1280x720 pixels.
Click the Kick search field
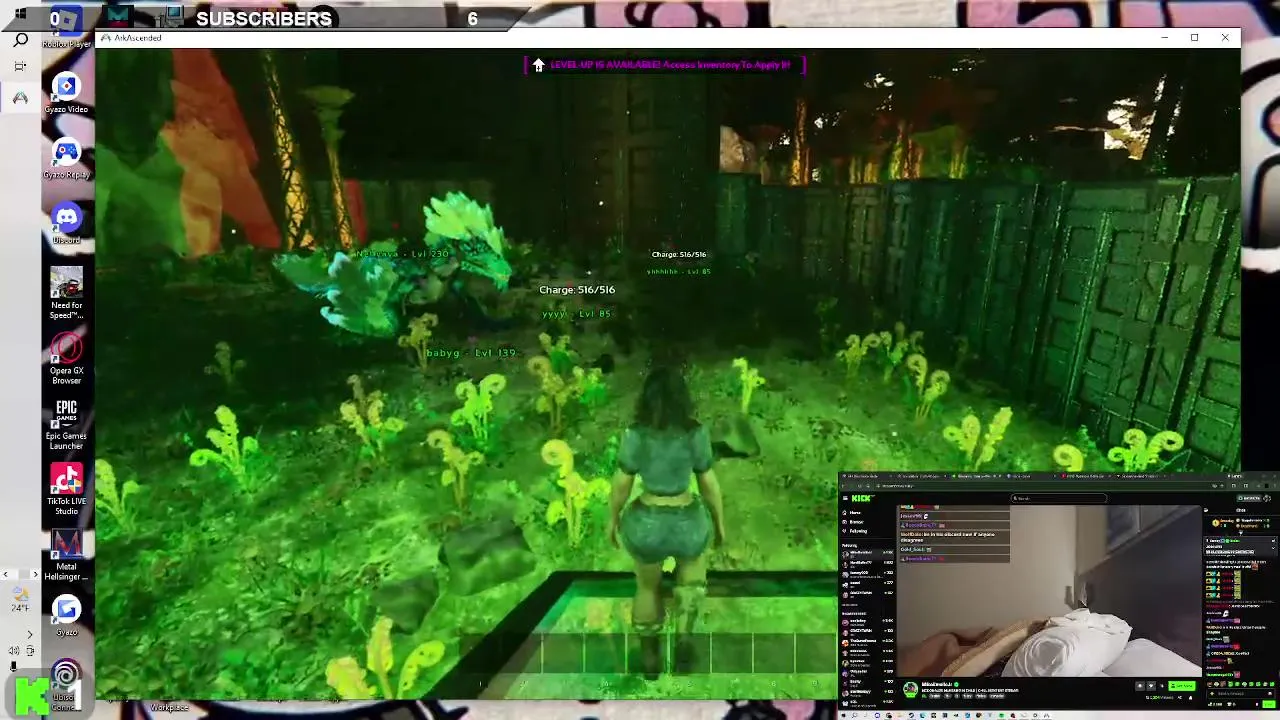tap(1058, 498)
